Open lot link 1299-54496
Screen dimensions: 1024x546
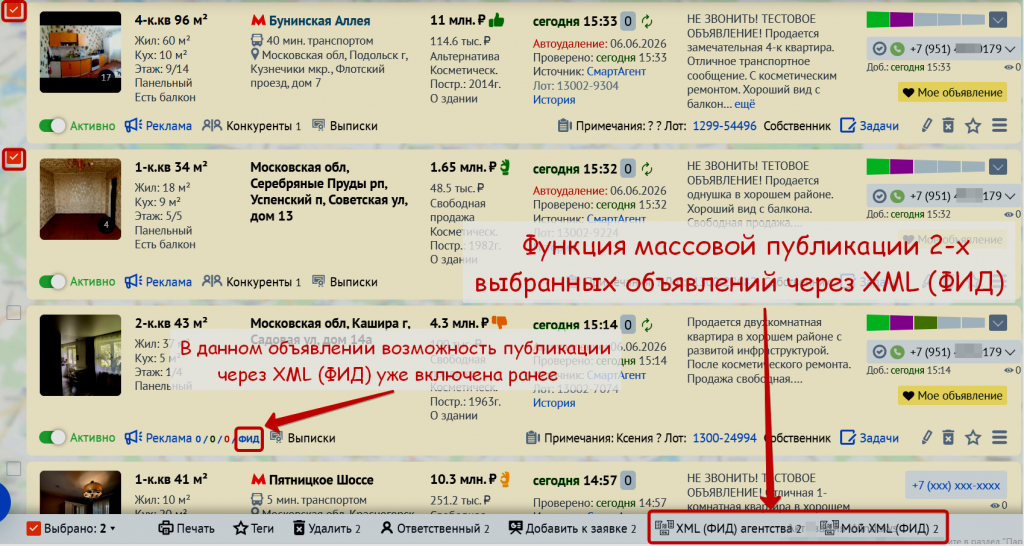(724, 125)
